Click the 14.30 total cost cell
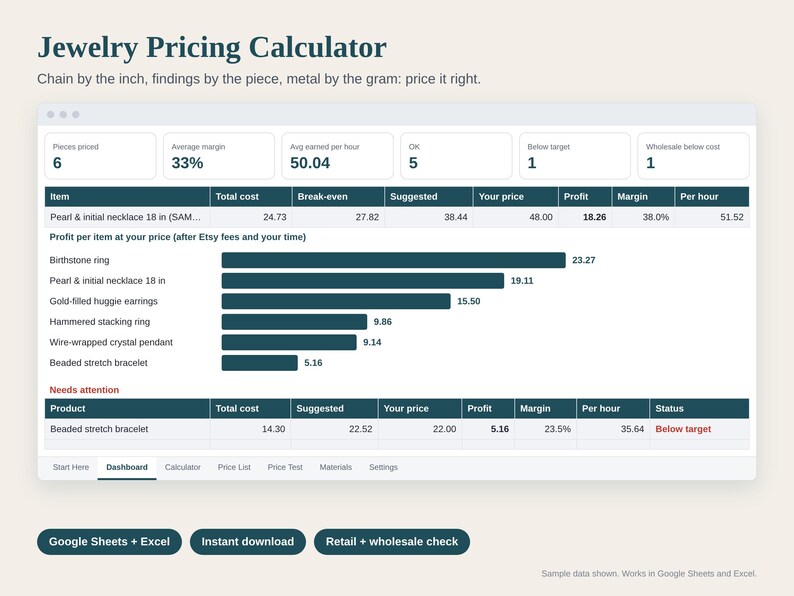794x596 pixels. 250,429
